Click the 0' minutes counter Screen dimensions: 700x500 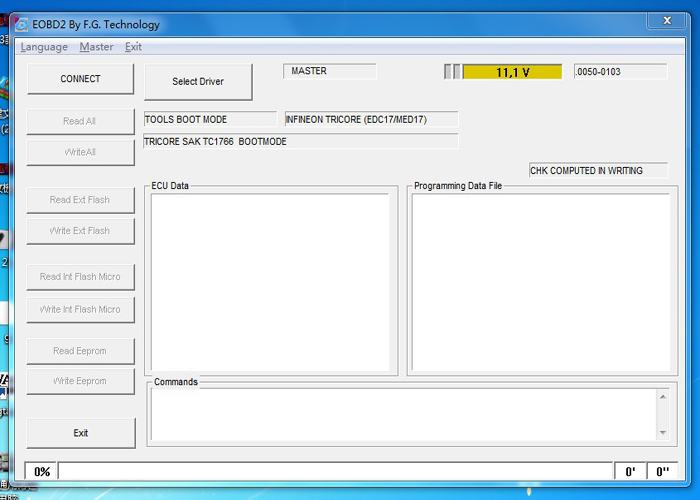630,471
